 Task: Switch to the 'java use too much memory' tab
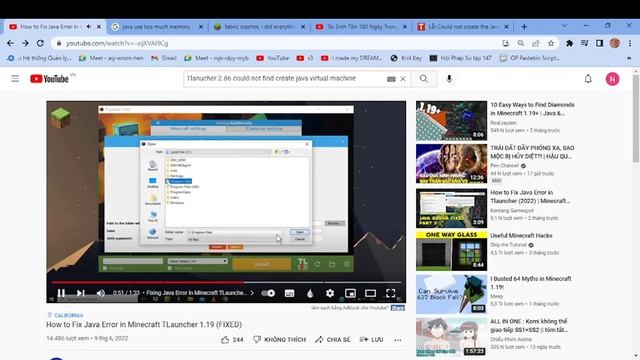click(x=157, y=27)
